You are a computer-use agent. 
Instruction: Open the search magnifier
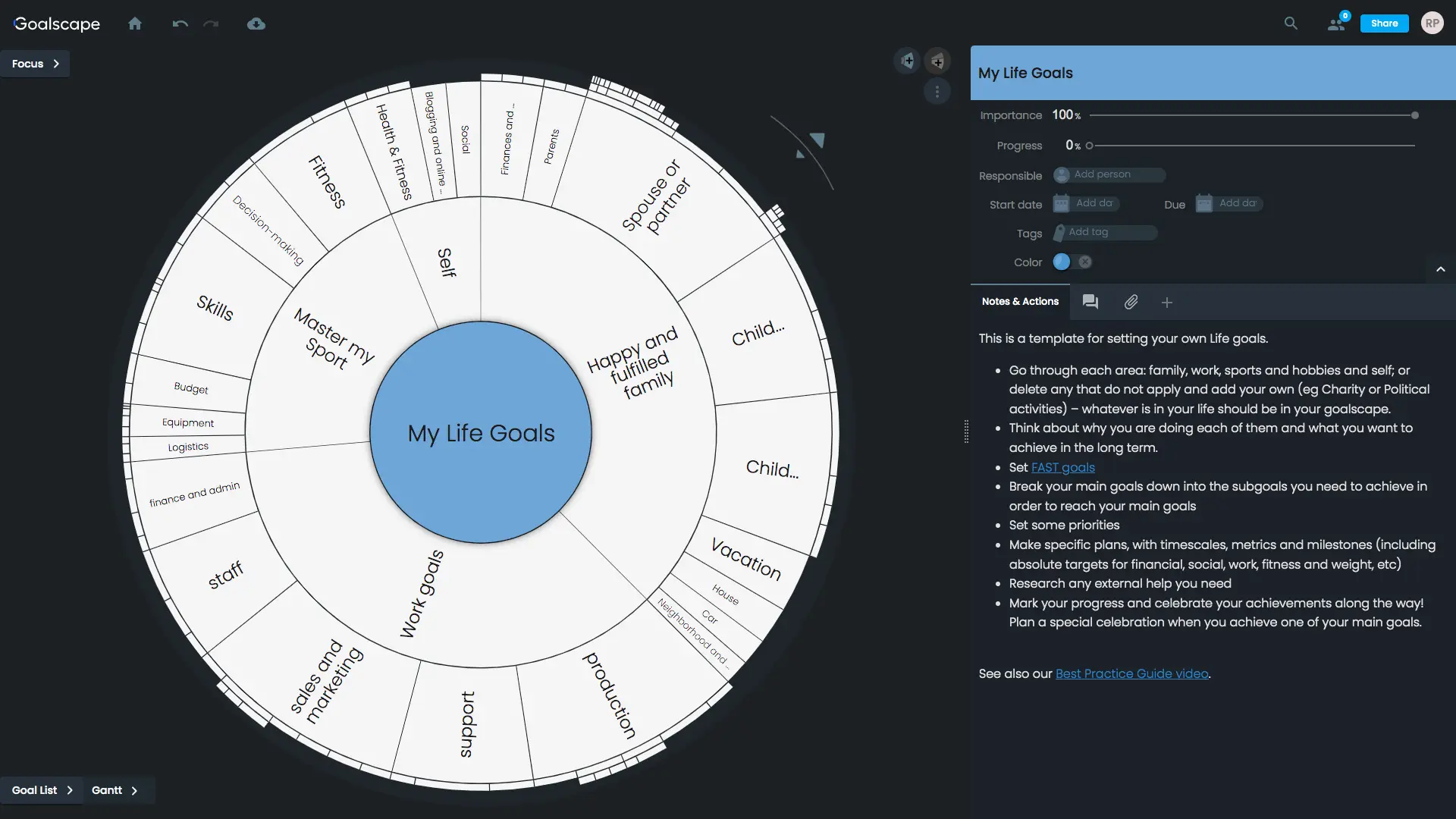(x=1291, y=24)
